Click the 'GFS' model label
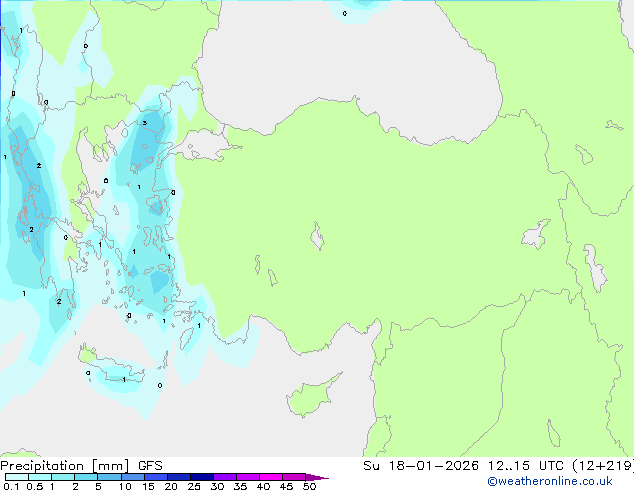 tap(150, 466)
